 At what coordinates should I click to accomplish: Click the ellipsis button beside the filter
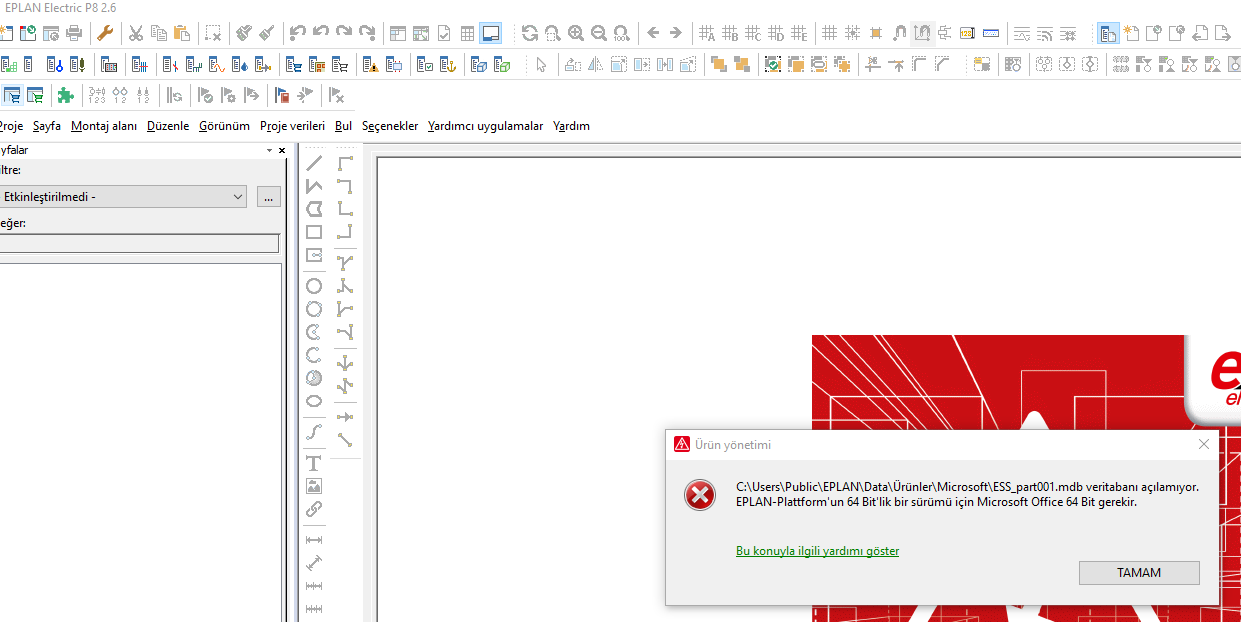point(268,196)
